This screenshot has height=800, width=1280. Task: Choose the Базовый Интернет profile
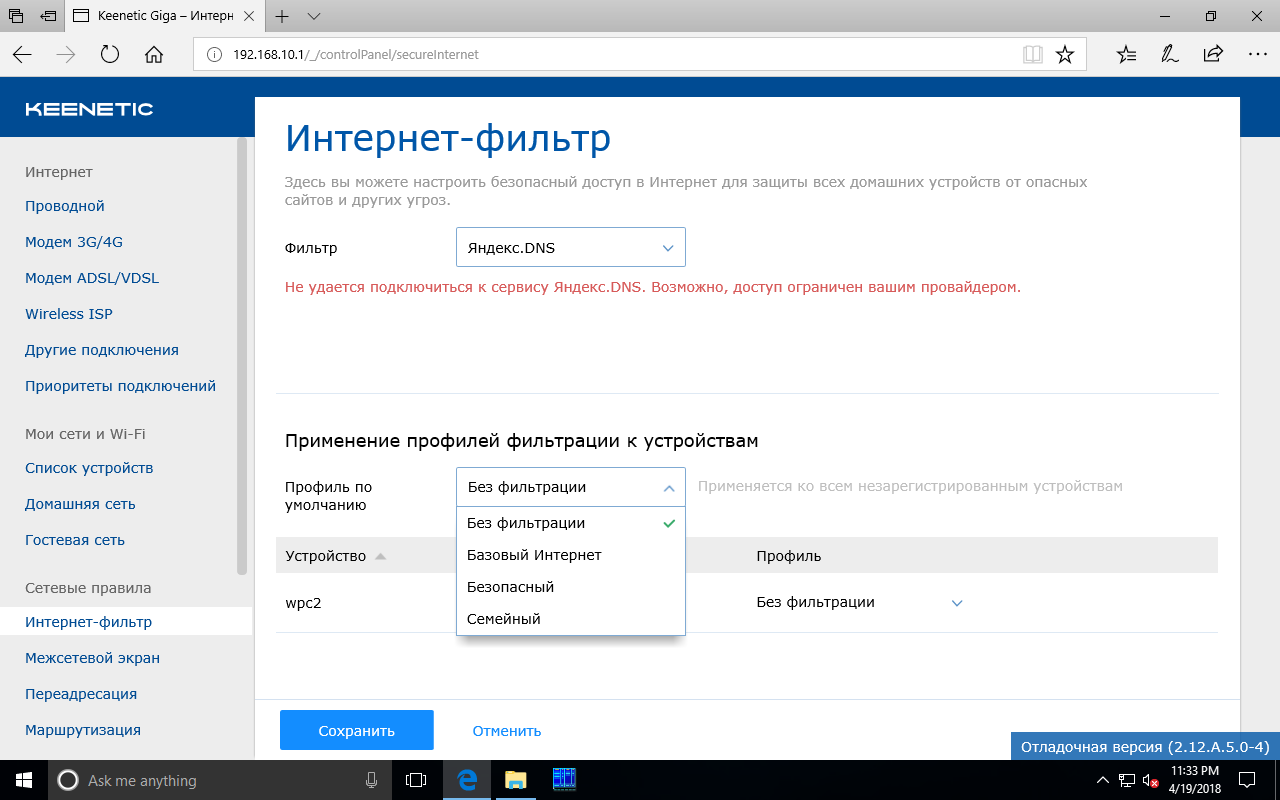[x=571, y=555]
